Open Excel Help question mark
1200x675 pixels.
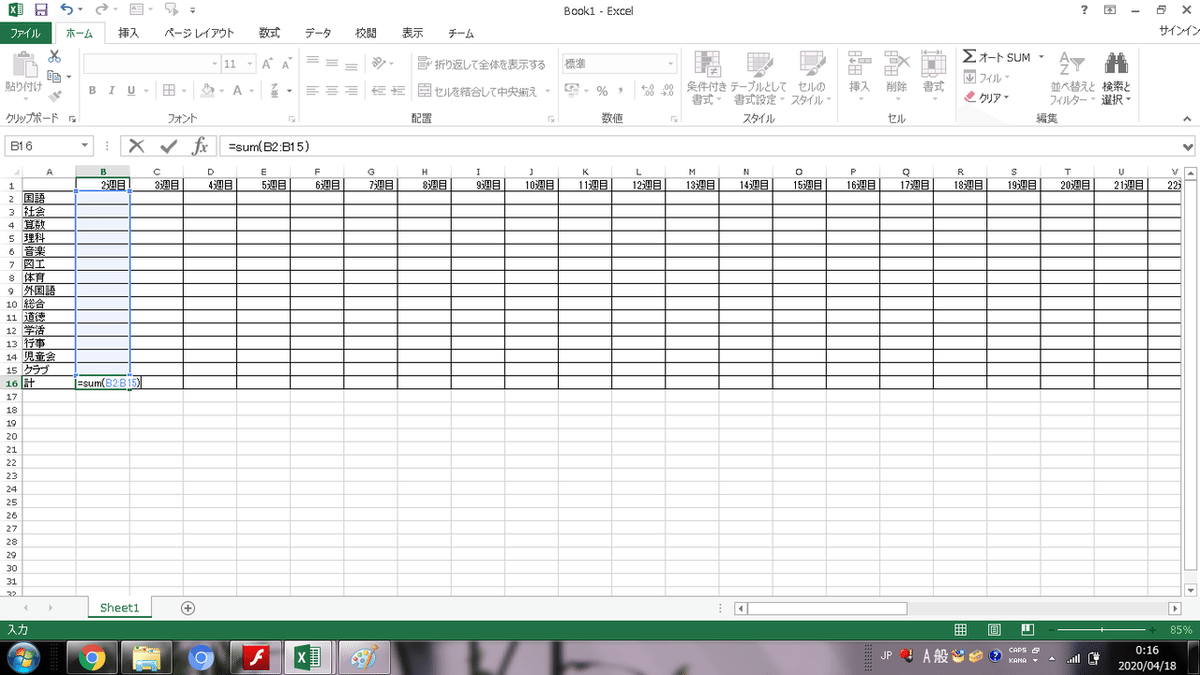(1085, 10)
